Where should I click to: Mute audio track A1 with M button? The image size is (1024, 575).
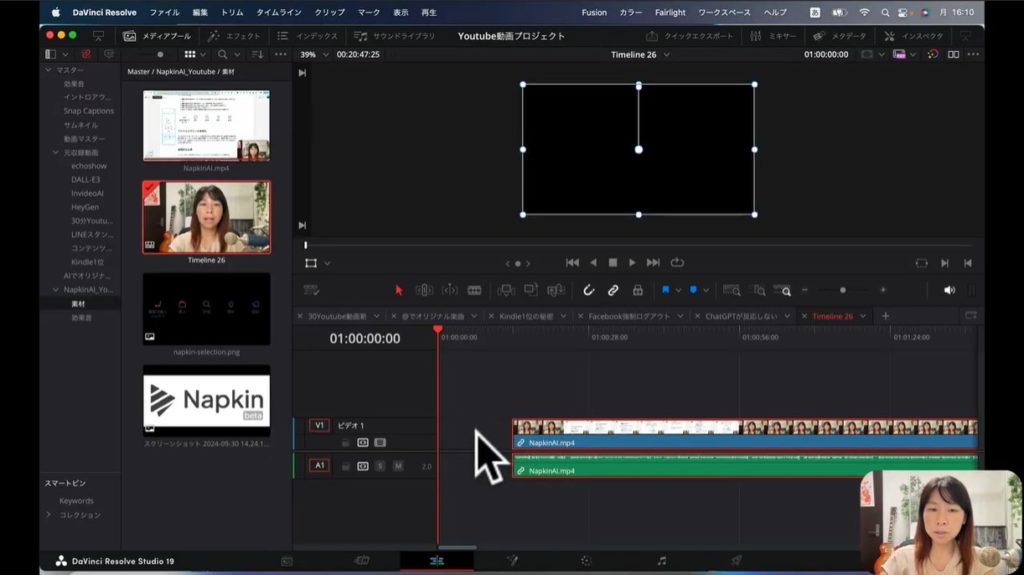(x=397, y=466)
